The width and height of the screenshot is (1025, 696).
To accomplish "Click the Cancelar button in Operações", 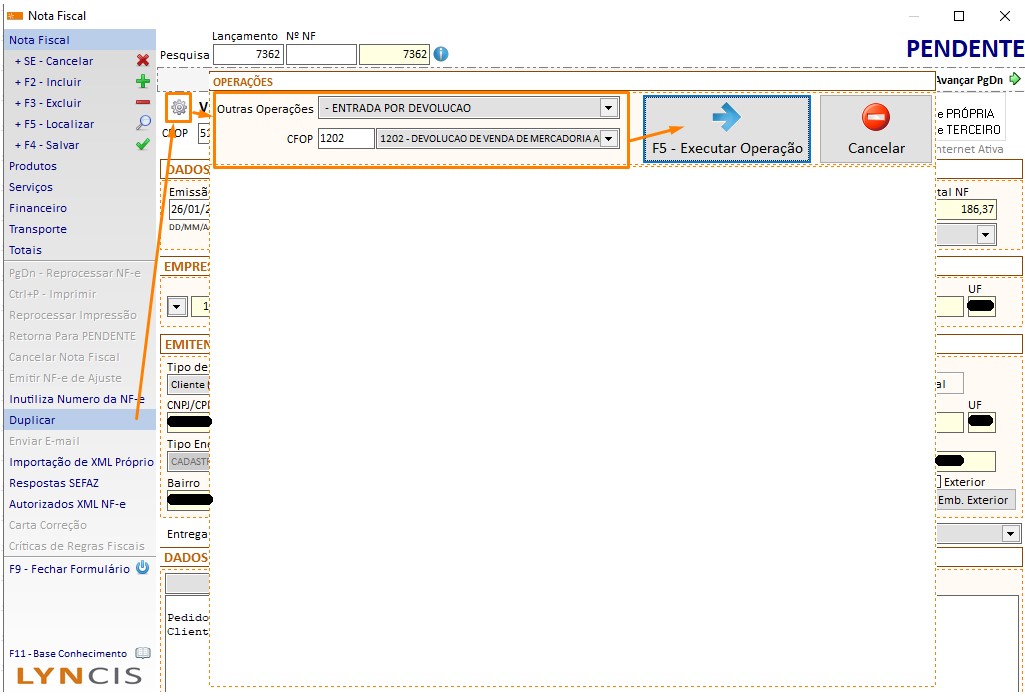I will tap(876, 130).
